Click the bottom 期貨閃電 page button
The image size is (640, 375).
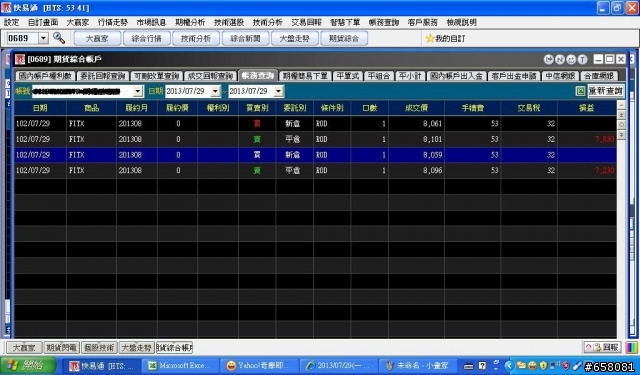coord(62,348)
